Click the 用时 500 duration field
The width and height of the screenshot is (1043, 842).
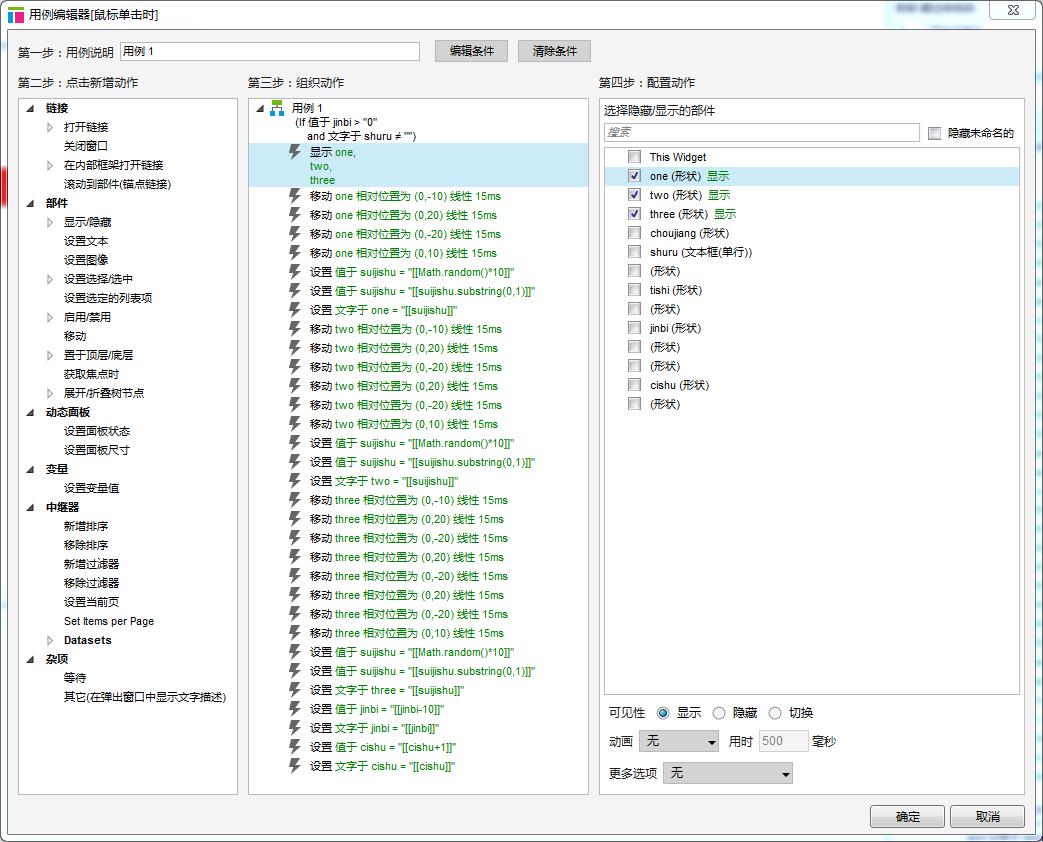coord(783,741)
